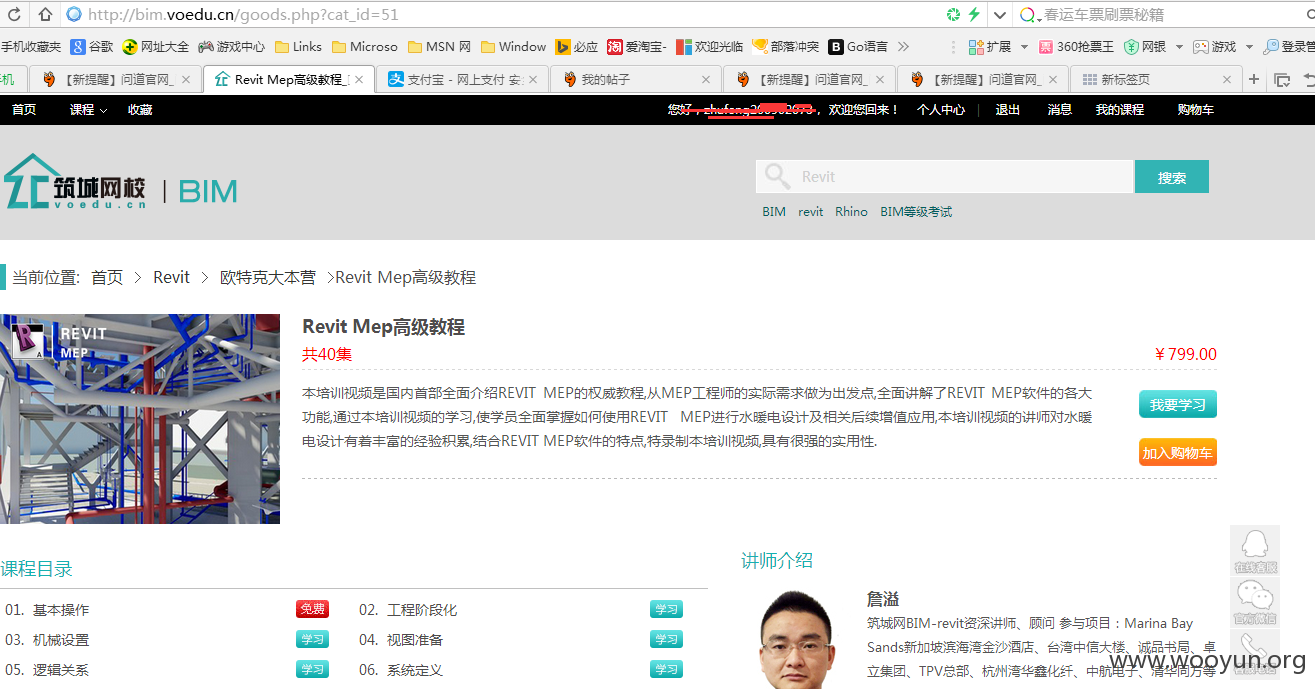Click the Rhino keyword link

coord(852,212)
